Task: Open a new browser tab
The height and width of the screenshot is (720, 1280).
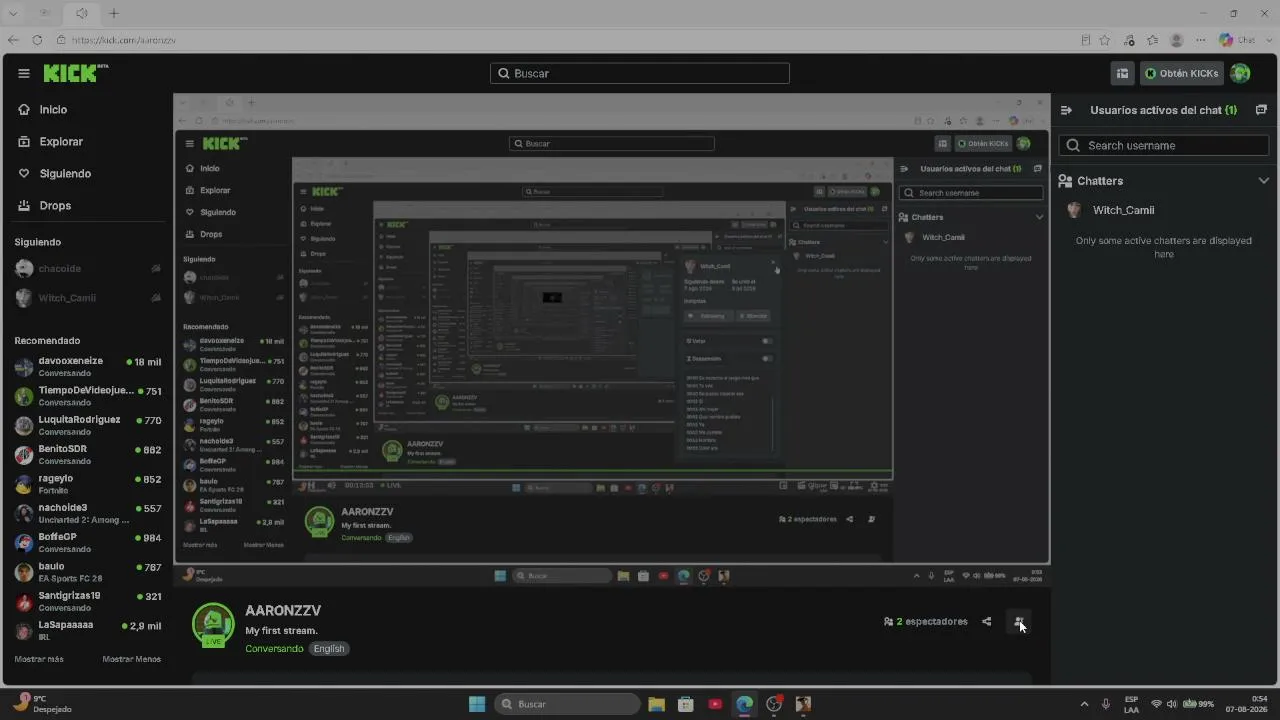Action: [114, 13]
